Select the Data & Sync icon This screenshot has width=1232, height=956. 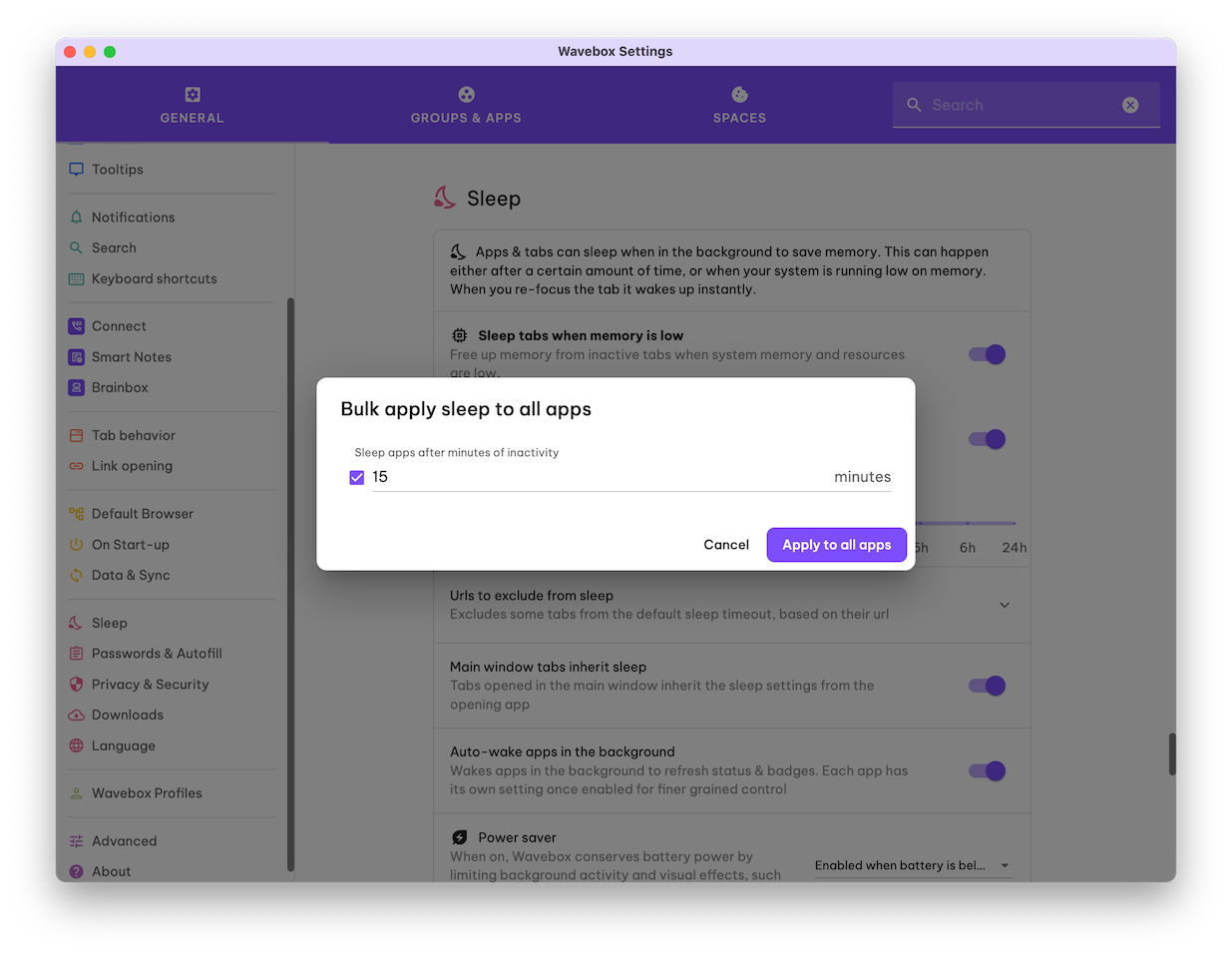tap(76, 575)
